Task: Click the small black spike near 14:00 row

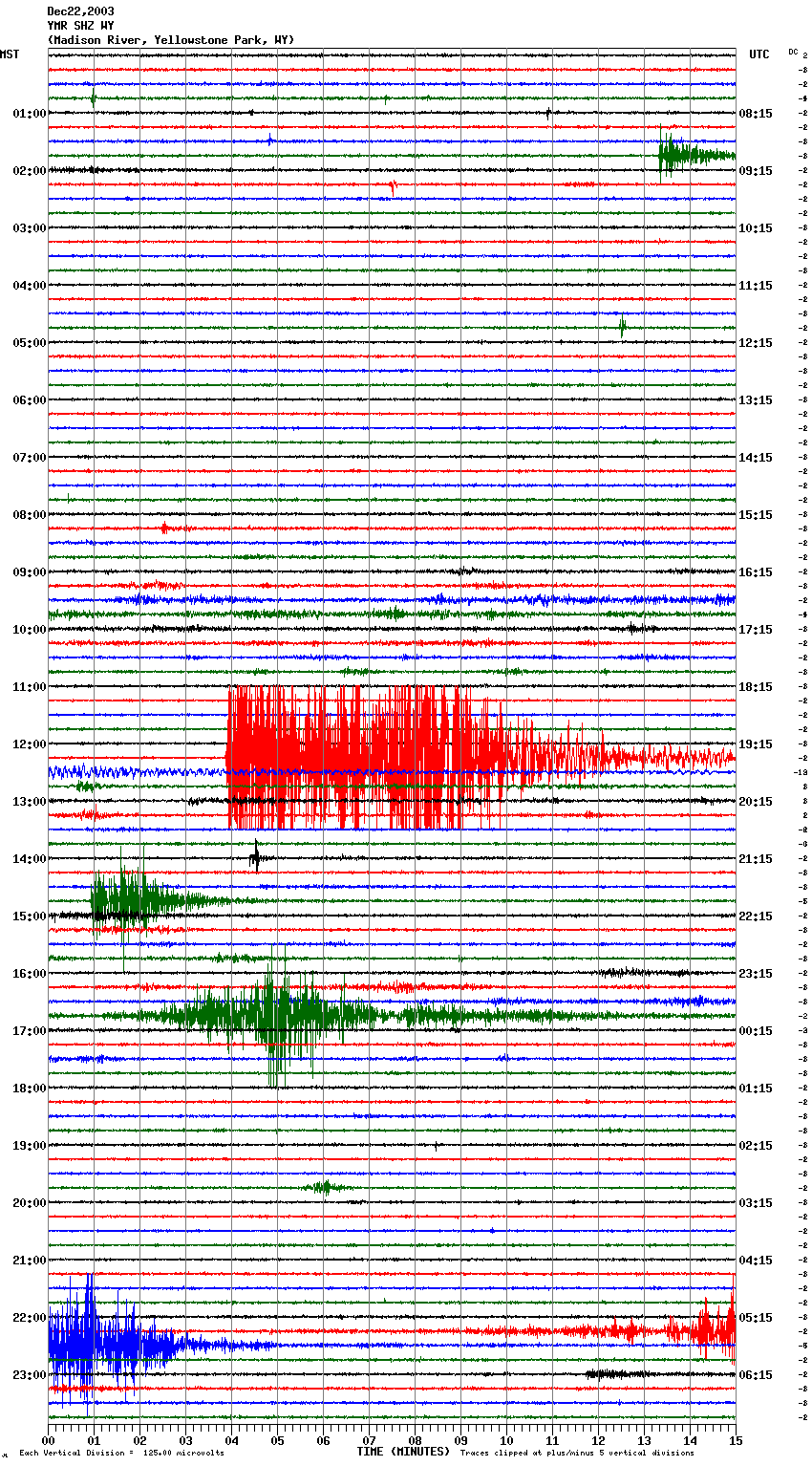Action: click(x=256, y=857)
